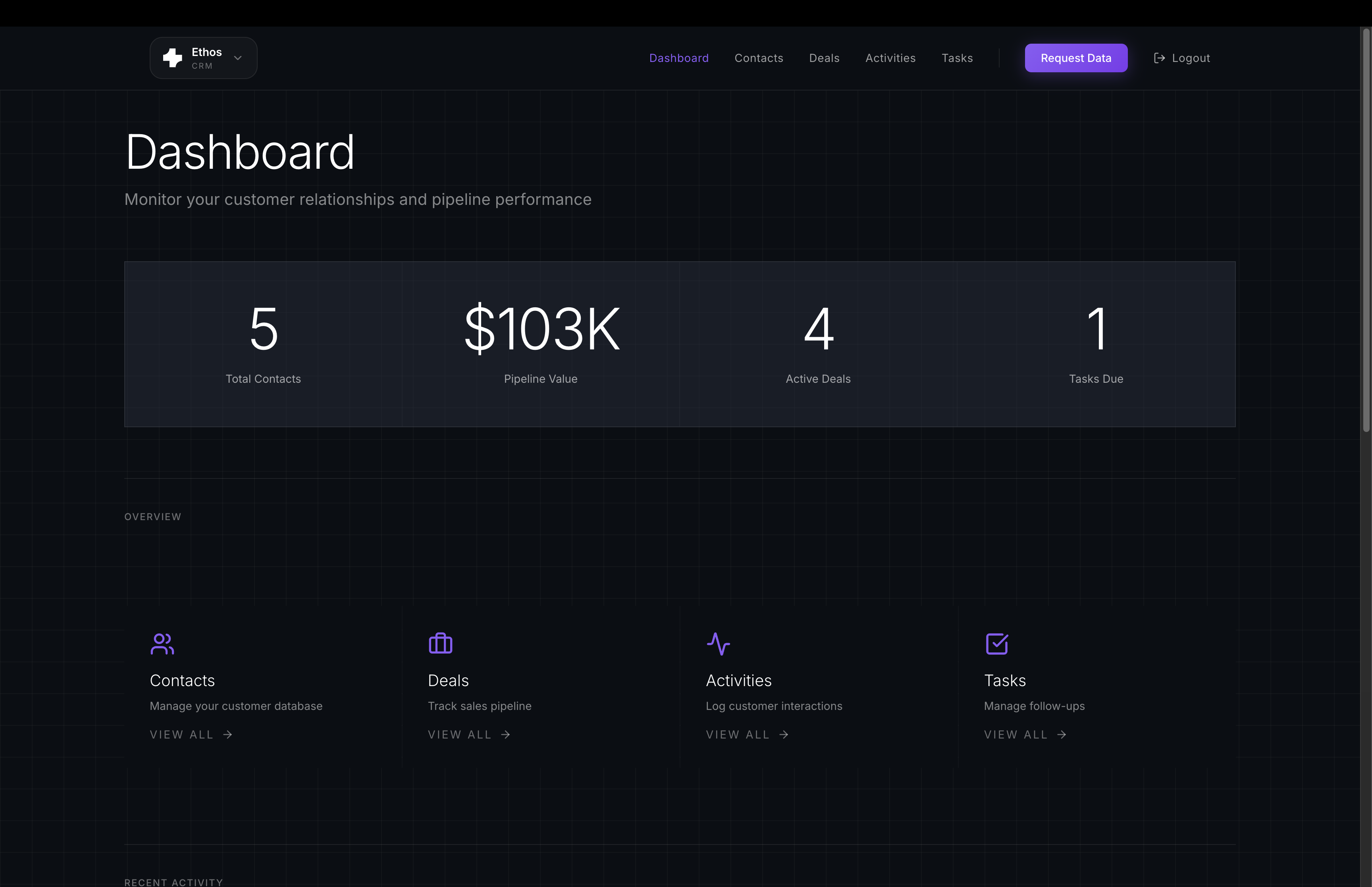Click View All under Activities card
Image resolution: width=1372 pixels, height=887 pixels.
(738, 735)
